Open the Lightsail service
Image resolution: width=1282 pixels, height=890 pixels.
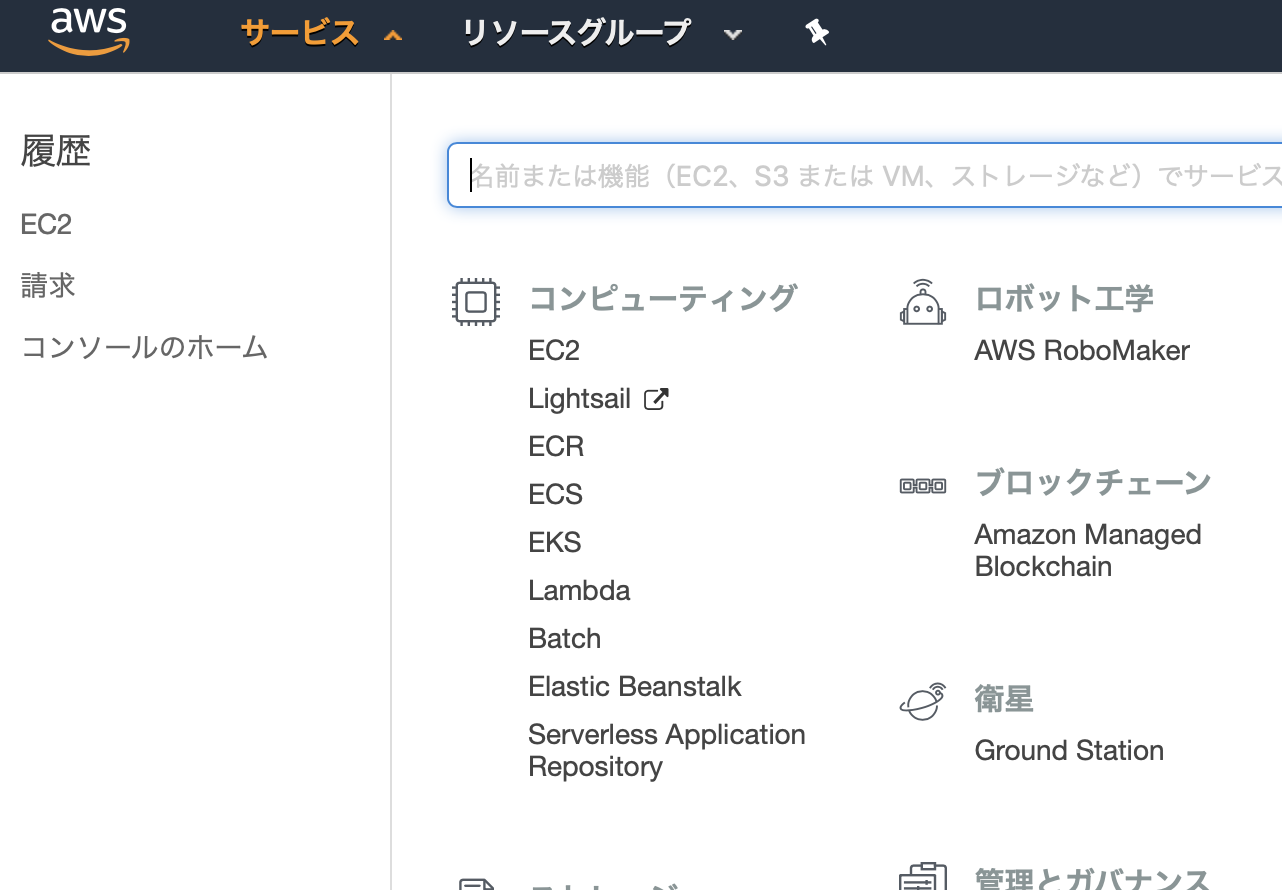coord(580,399)
